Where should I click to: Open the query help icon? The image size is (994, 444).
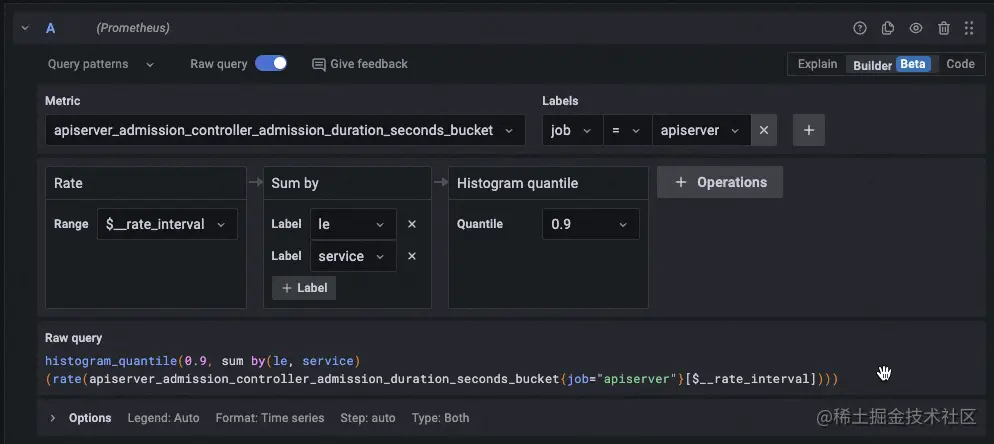[859, 28]
